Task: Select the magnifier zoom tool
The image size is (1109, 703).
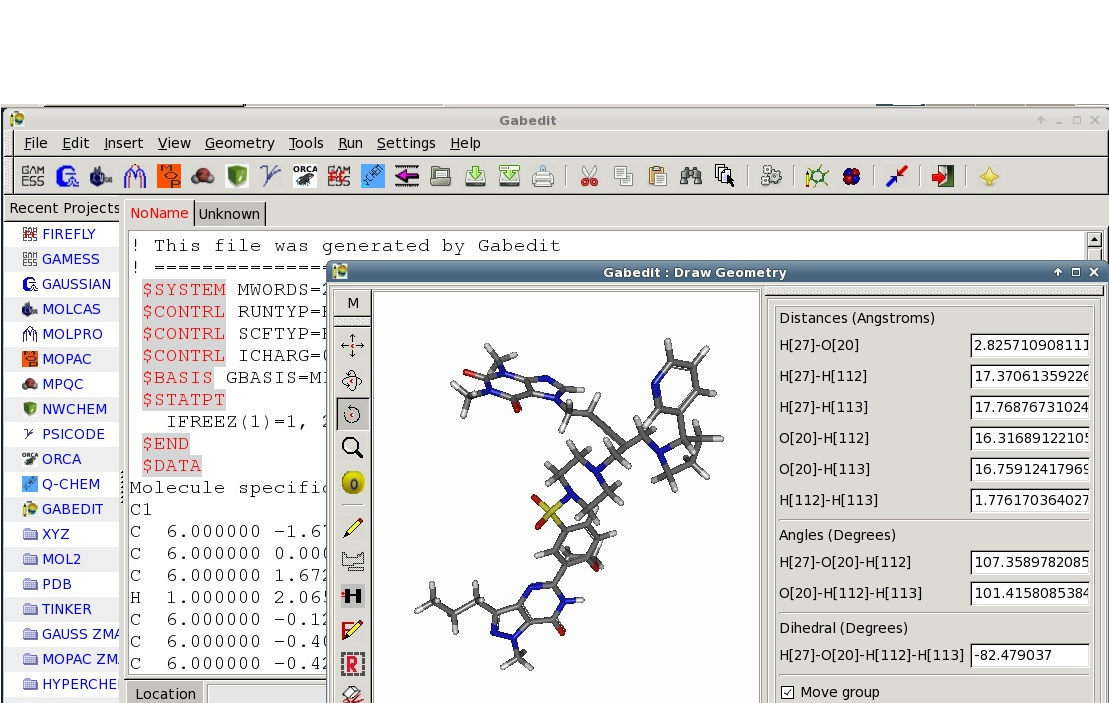Action: pos(352,448)
